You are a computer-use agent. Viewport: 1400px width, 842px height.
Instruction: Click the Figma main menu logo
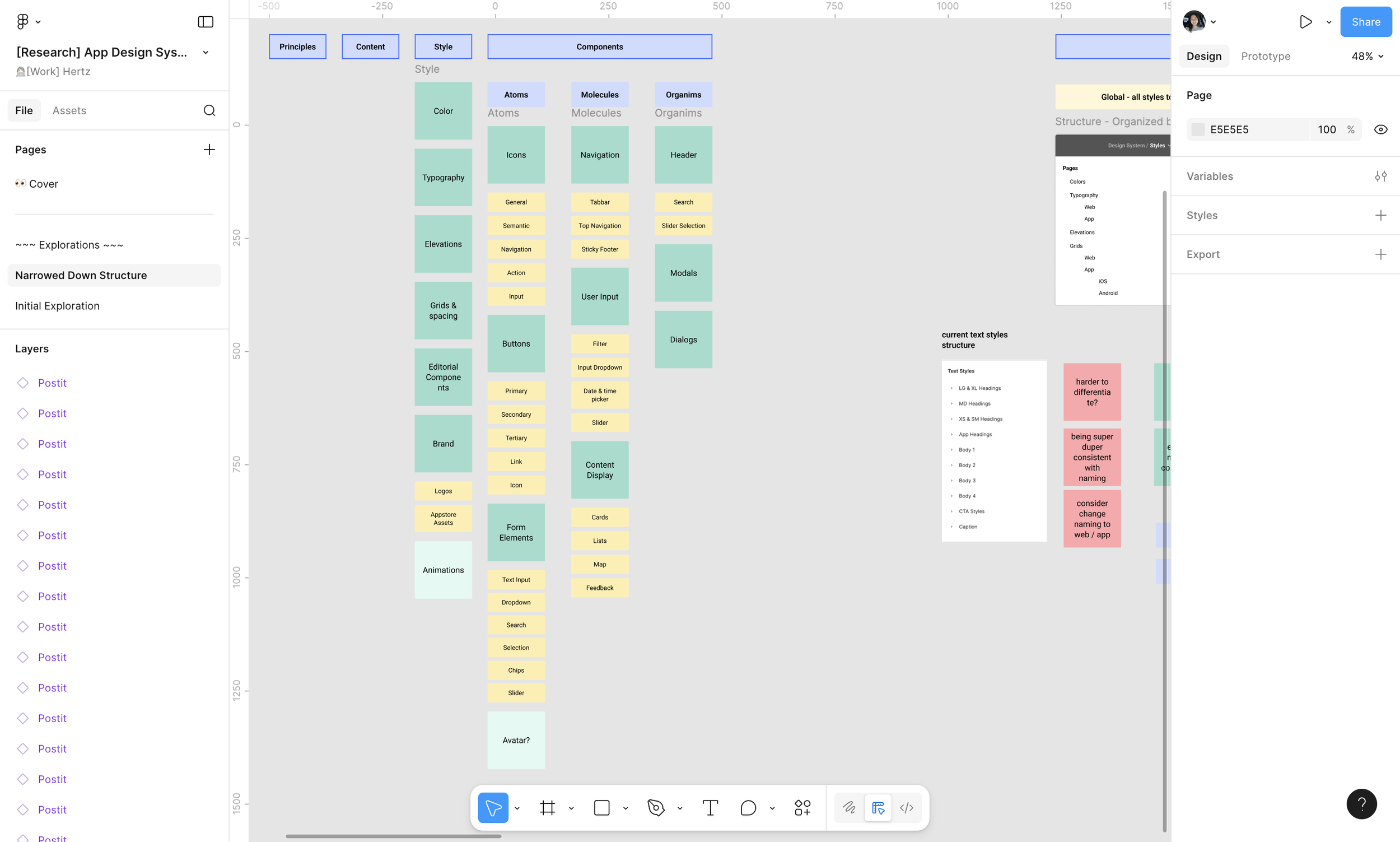(23, 21)
